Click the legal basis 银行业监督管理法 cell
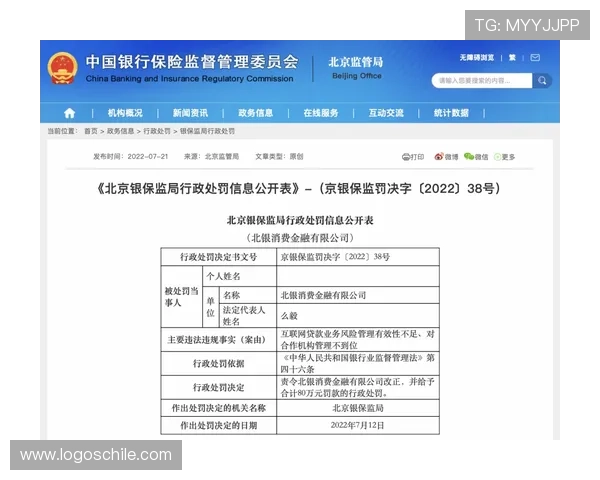This screenshot has width=600, height=480. (358, 364)
